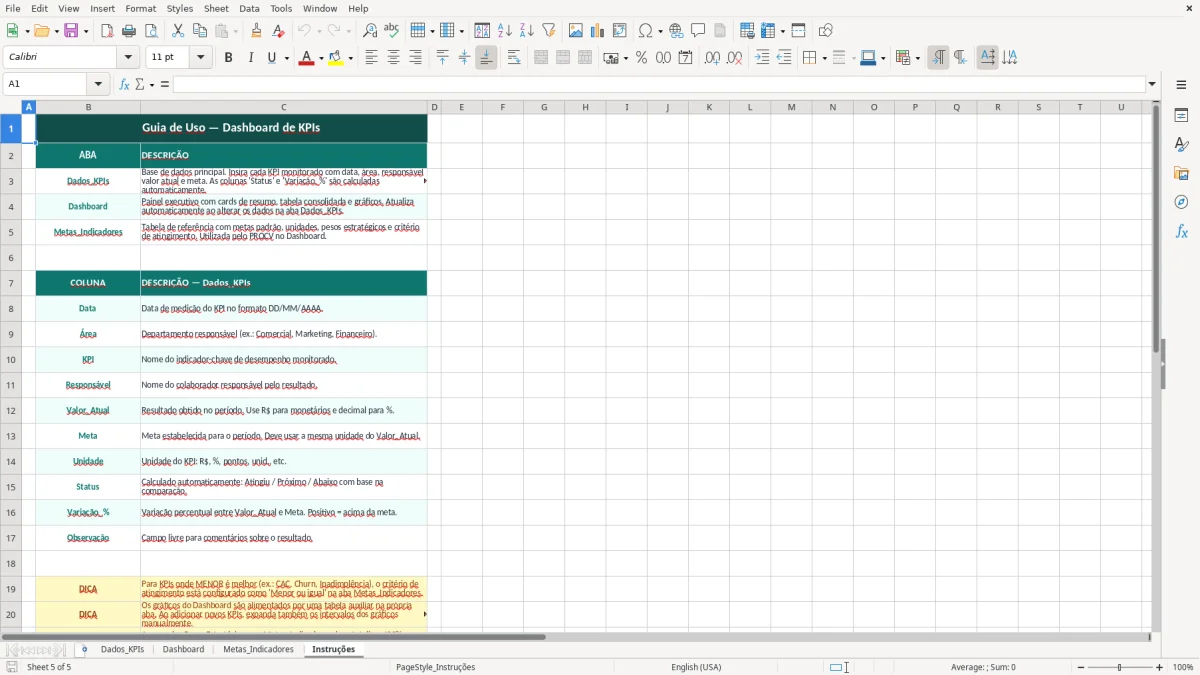
Task: Click the Insert image icon
Action: click(x=576, y=31)
